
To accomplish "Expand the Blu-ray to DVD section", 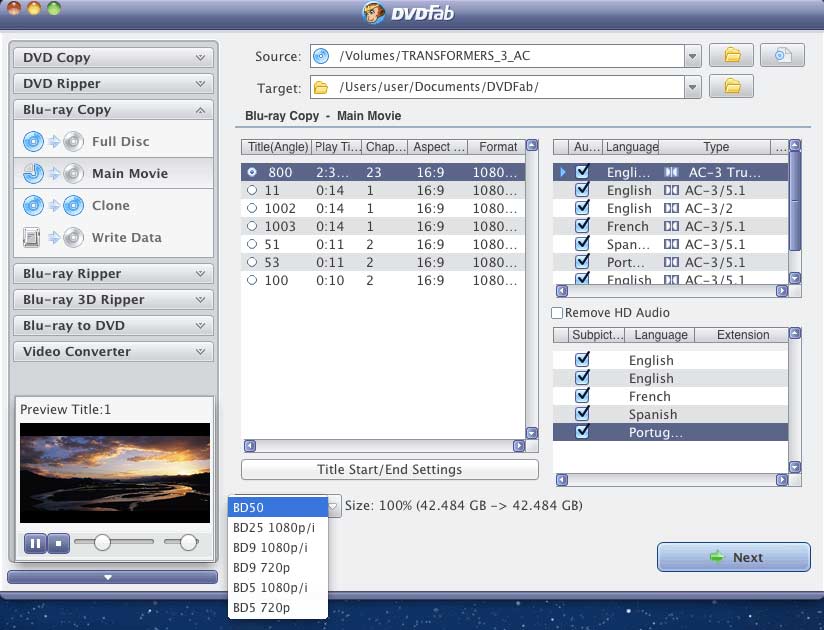I will pos(114,325).
